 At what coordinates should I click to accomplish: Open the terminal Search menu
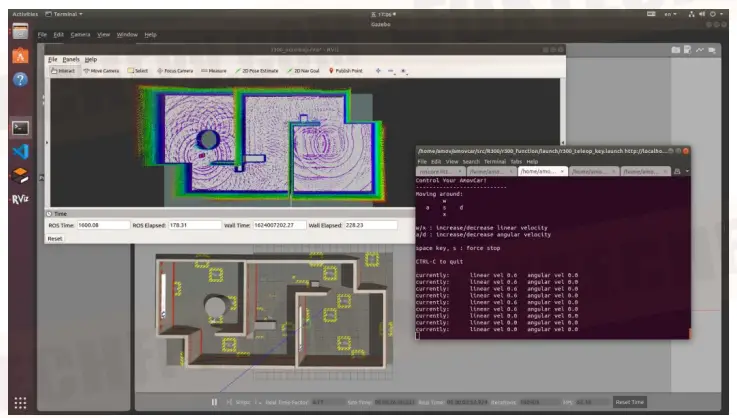point(471,161)
